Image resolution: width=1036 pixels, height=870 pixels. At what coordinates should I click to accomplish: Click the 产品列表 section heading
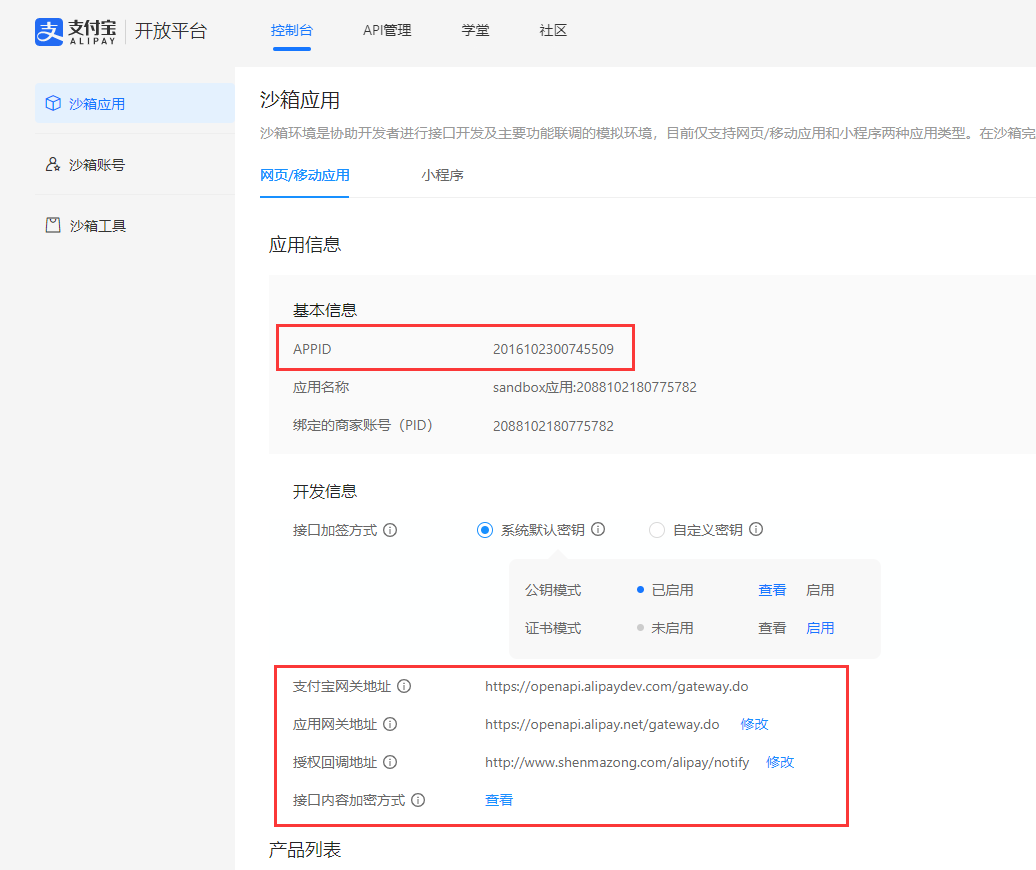[305, 850]
